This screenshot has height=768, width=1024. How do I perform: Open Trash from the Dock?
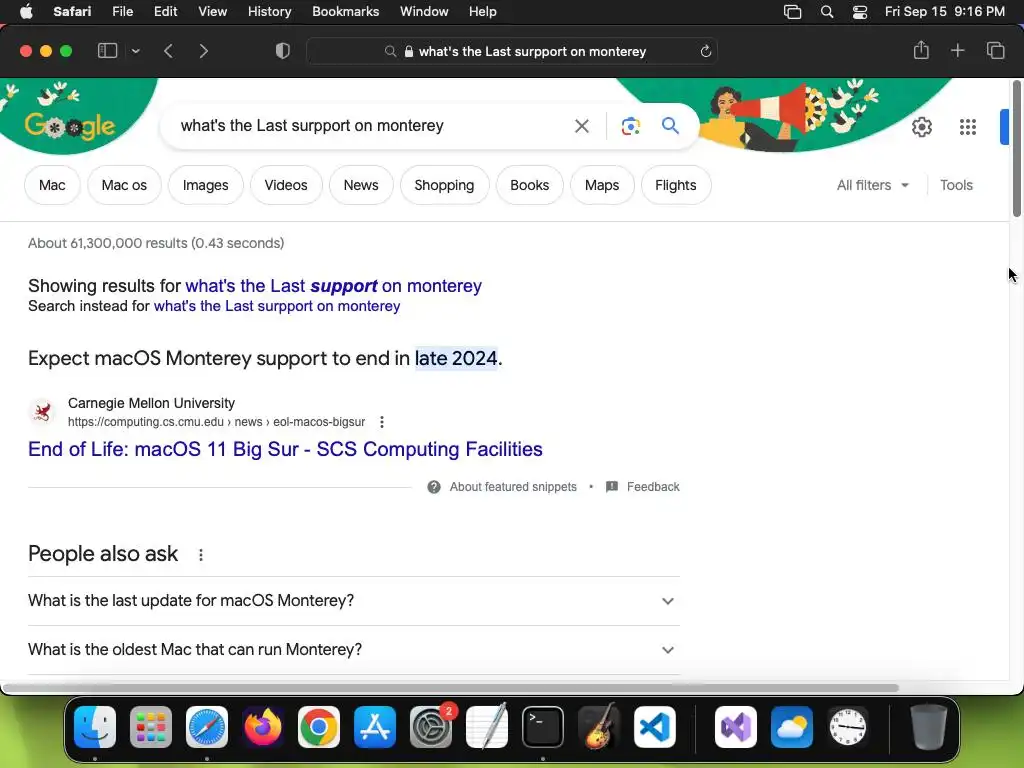point(928,727)
